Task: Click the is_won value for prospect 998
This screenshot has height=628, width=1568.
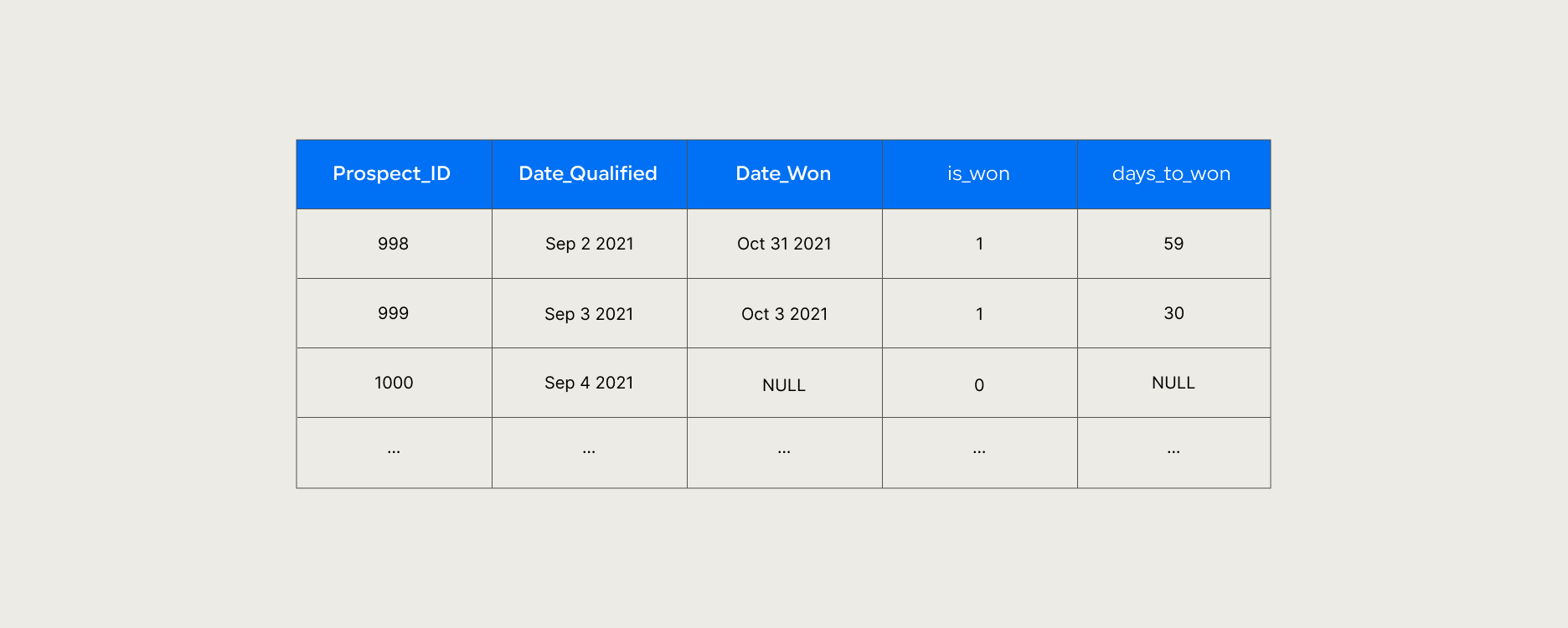Action: coord(979,244)
